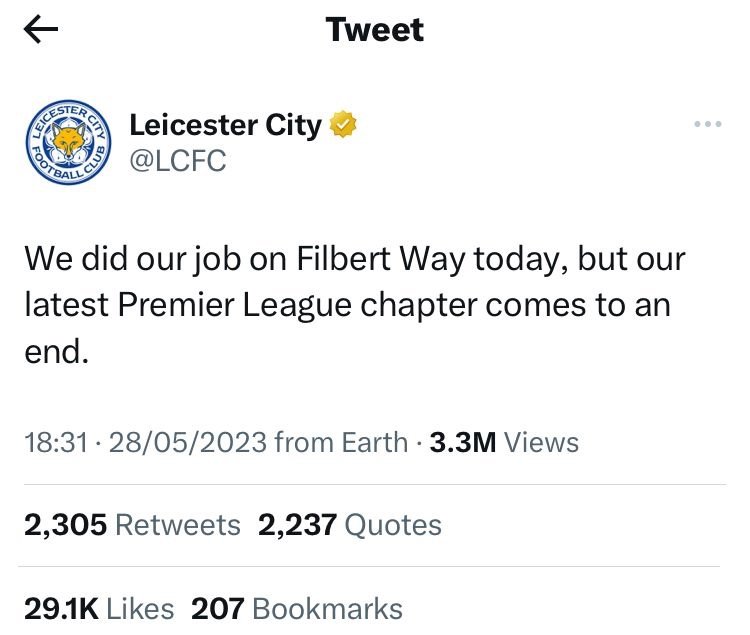Click the 18:31 timestamp
This screenshot has height=635, width=750.
[56, 442]
